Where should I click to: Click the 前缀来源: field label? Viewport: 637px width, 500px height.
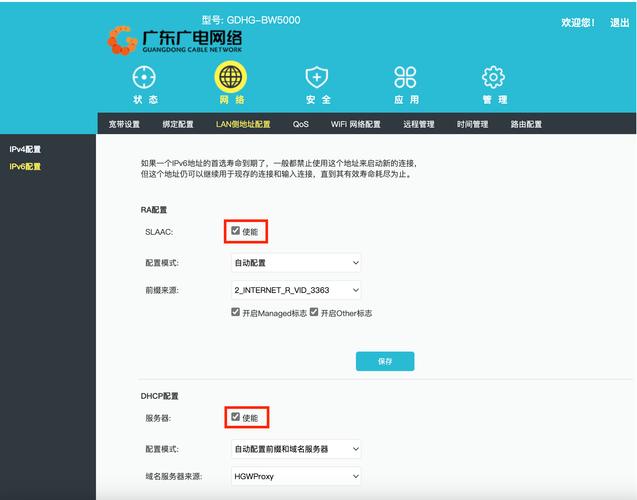[x=162, y=290]
